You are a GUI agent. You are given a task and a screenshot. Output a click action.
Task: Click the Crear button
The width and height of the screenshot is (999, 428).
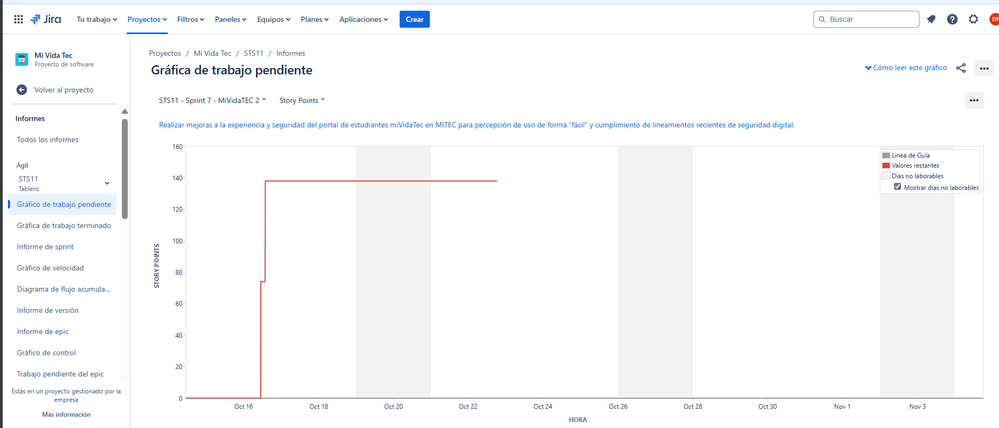coord(414,19)
